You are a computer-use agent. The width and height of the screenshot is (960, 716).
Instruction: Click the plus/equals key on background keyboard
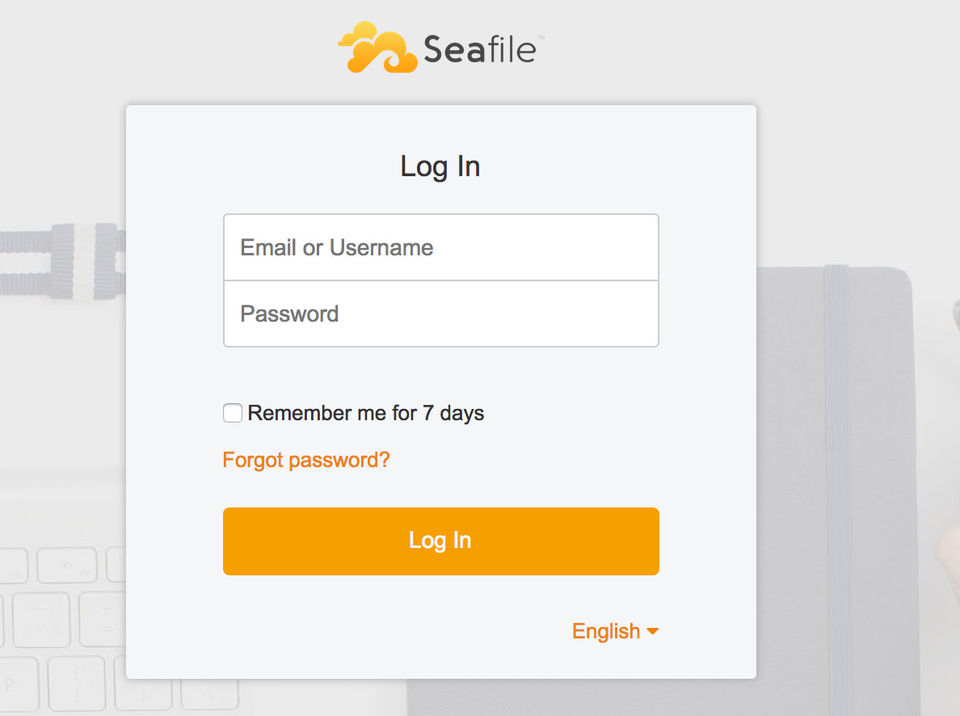pos(106,618)
